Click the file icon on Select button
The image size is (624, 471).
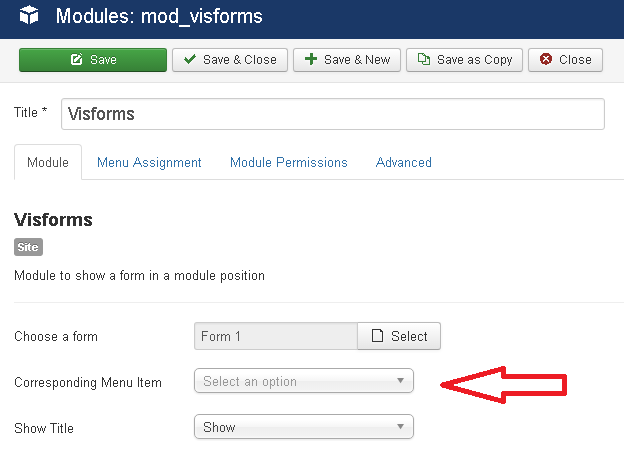(377, 336)
